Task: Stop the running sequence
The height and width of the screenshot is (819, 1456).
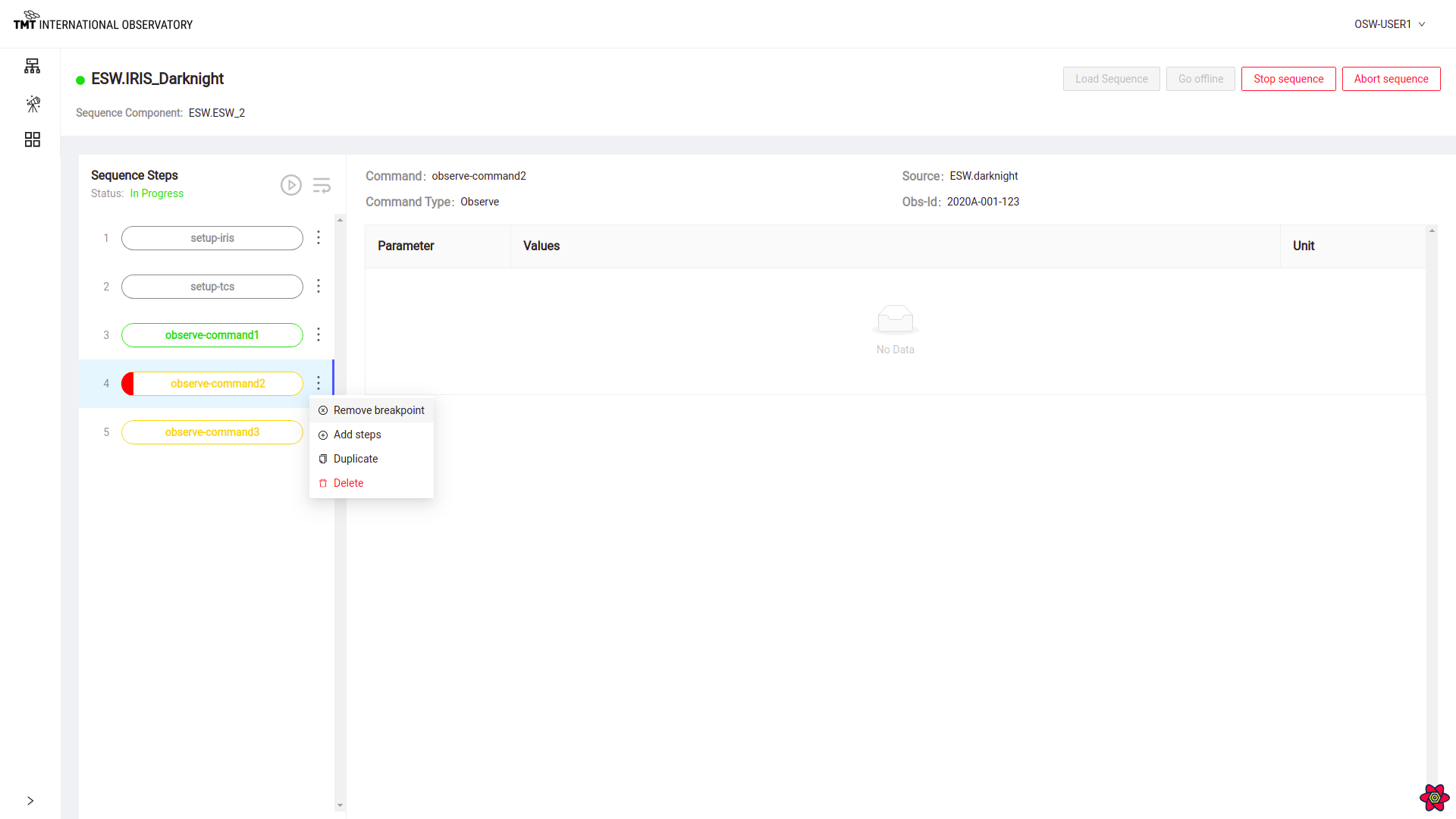Action: [1288, 79]
